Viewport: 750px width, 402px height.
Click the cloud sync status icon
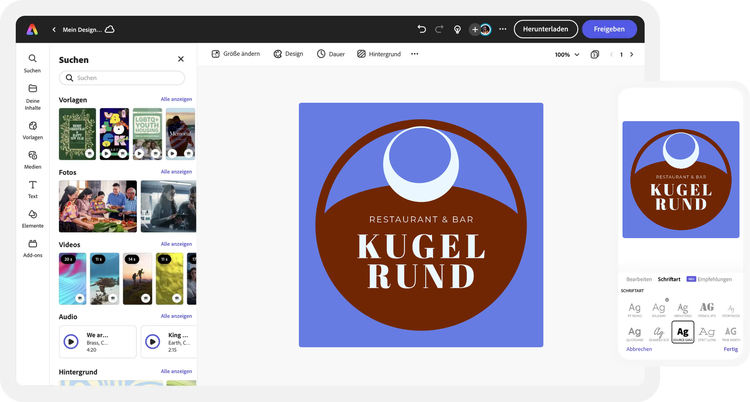(x=110, y=29)
